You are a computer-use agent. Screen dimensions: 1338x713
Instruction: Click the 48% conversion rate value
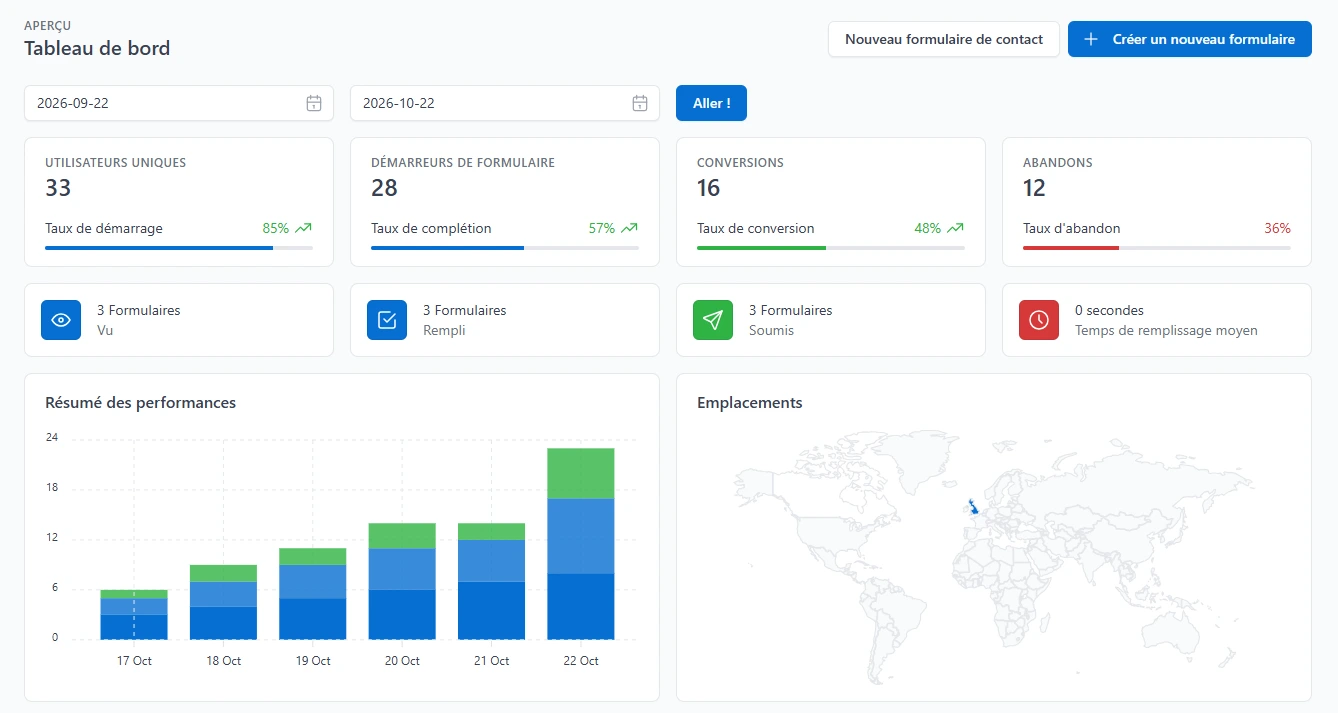[928, 228]
